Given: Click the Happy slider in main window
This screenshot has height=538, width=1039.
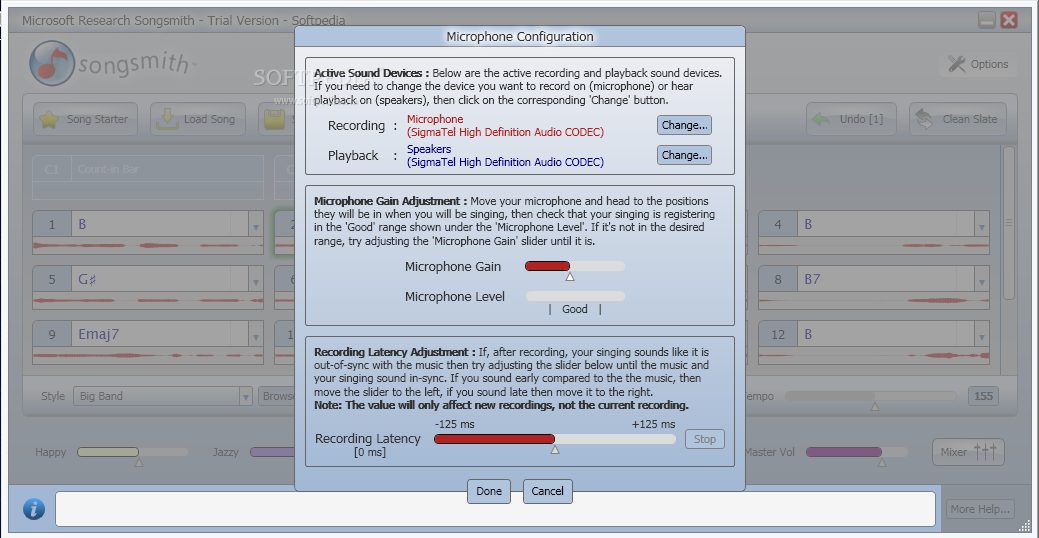Looking at the screenshot, I should pyautogui.click(x=132, y=452).
